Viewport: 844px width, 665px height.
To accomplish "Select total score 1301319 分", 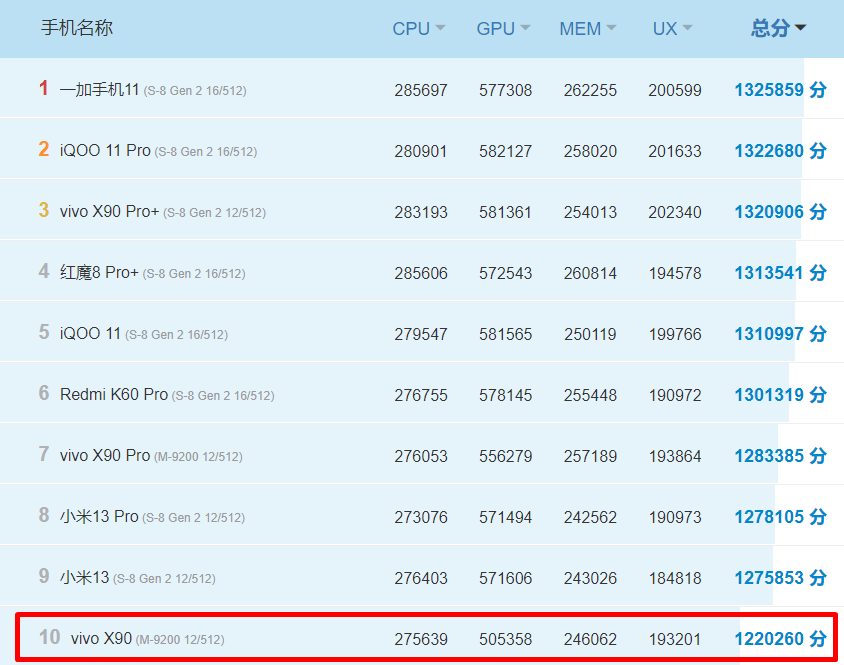I will (x=780, y=395).
